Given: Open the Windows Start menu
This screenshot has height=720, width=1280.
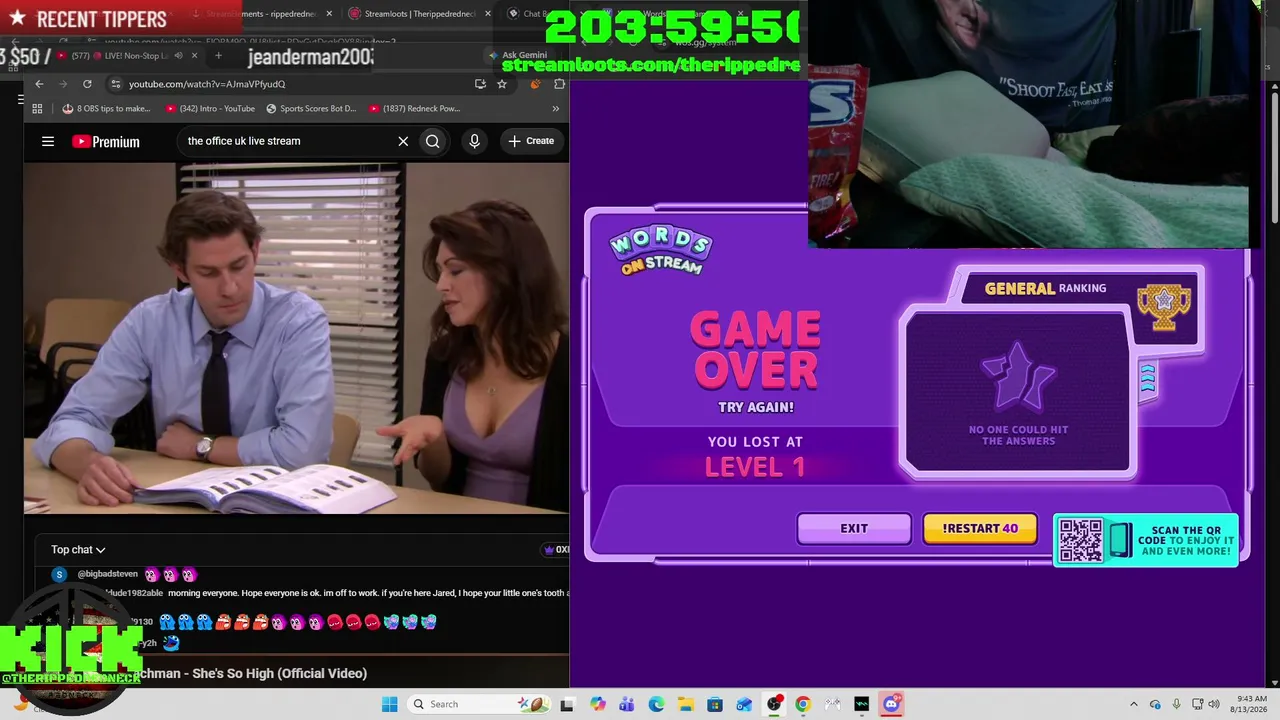Looking at the screenshot, I should click(389, 704).
